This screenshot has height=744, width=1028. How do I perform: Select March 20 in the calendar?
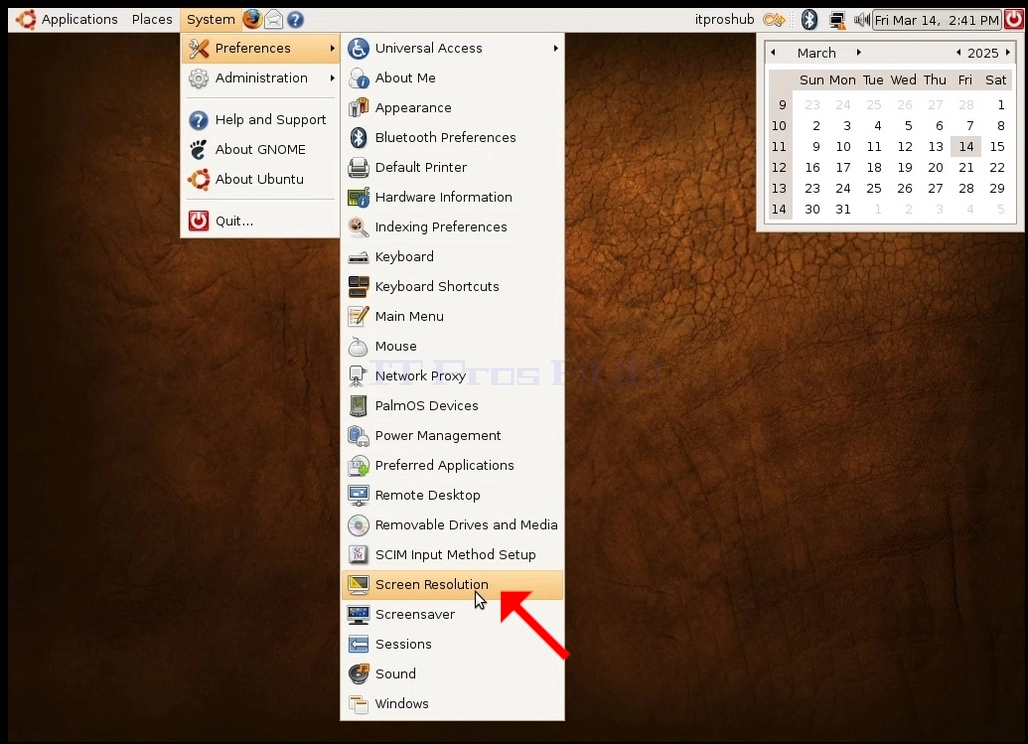point(936,167)
